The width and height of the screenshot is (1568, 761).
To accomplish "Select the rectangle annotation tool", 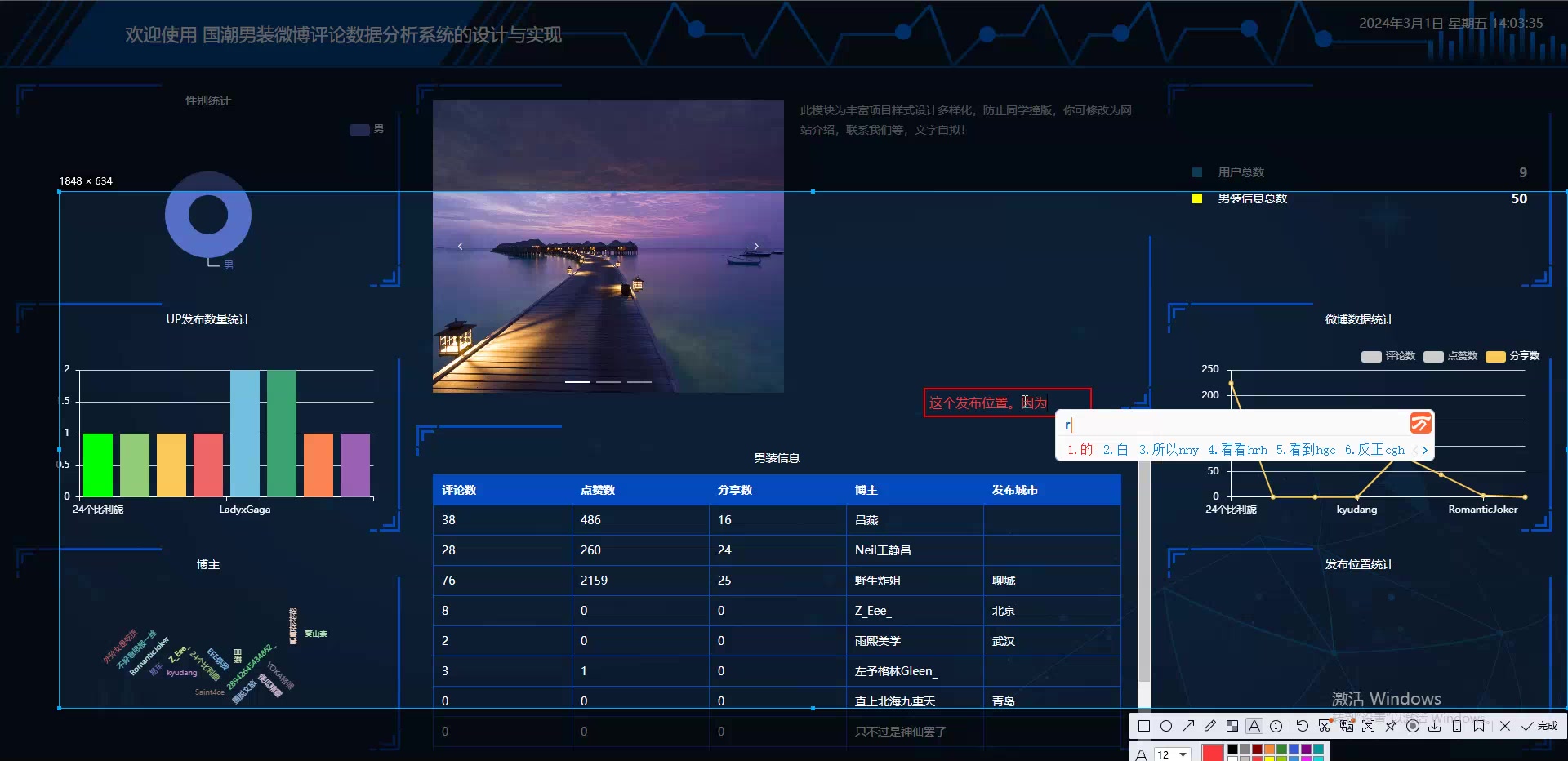I will pos(1144,726).
